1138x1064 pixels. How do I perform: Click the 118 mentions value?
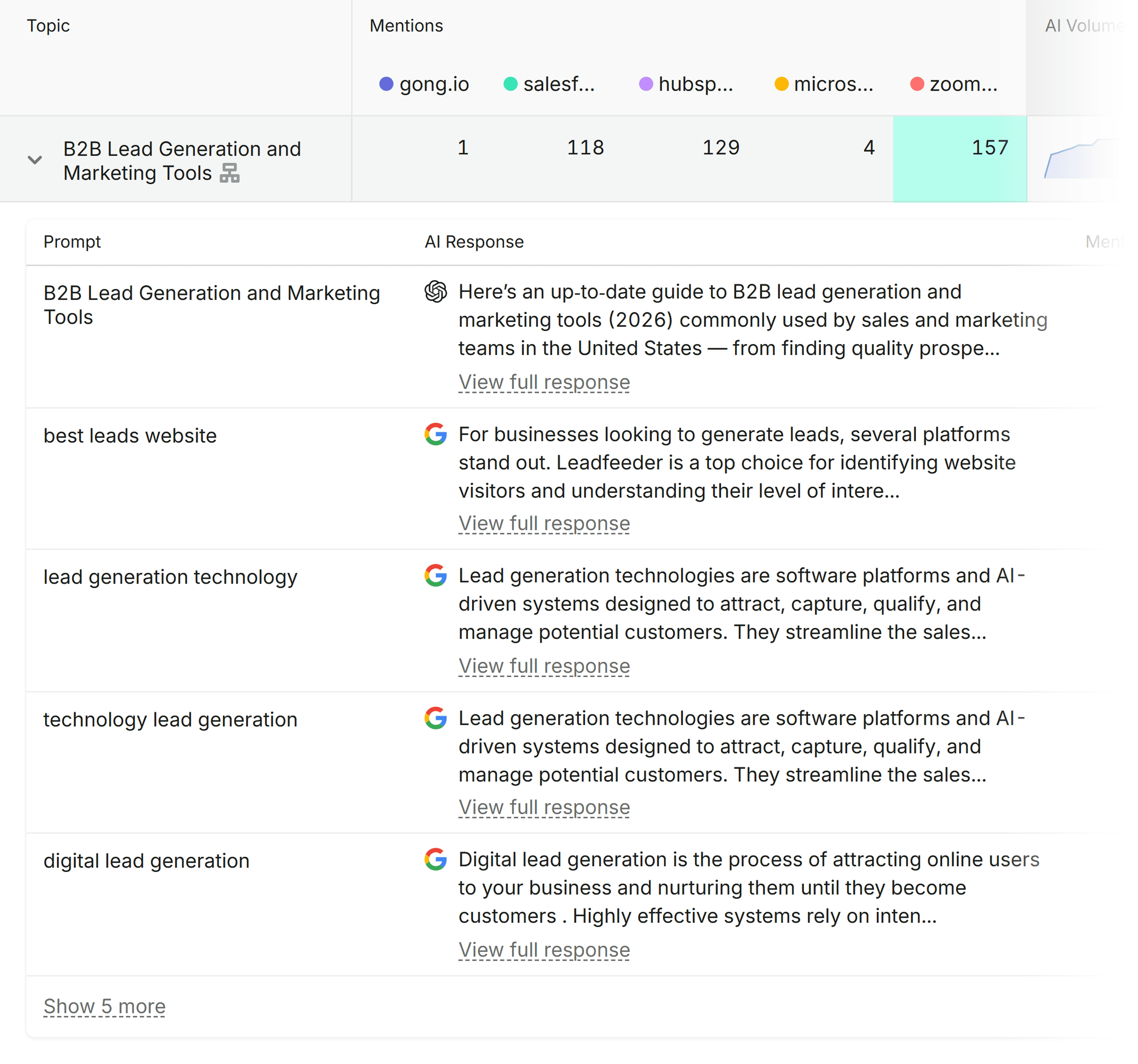tap(585, 148)
